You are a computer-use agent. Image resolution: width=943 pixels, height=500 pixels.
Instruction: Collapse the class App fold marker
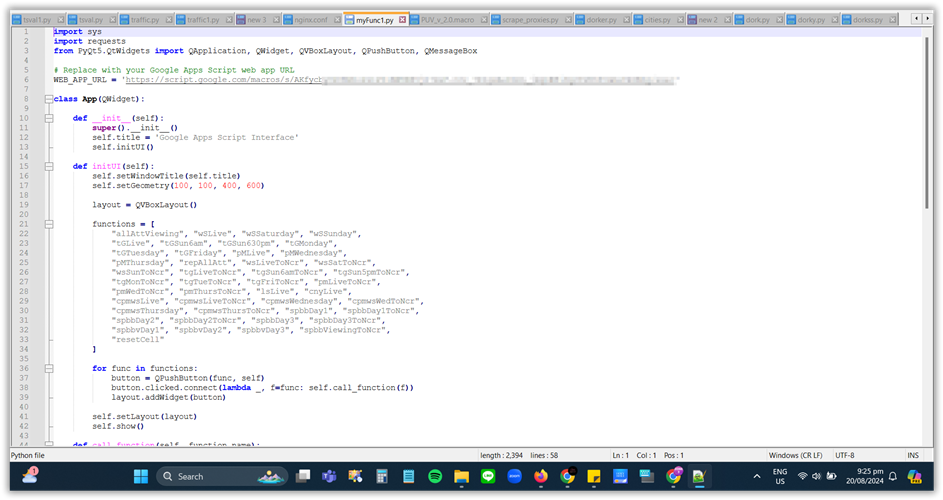(x=49, y=99)
